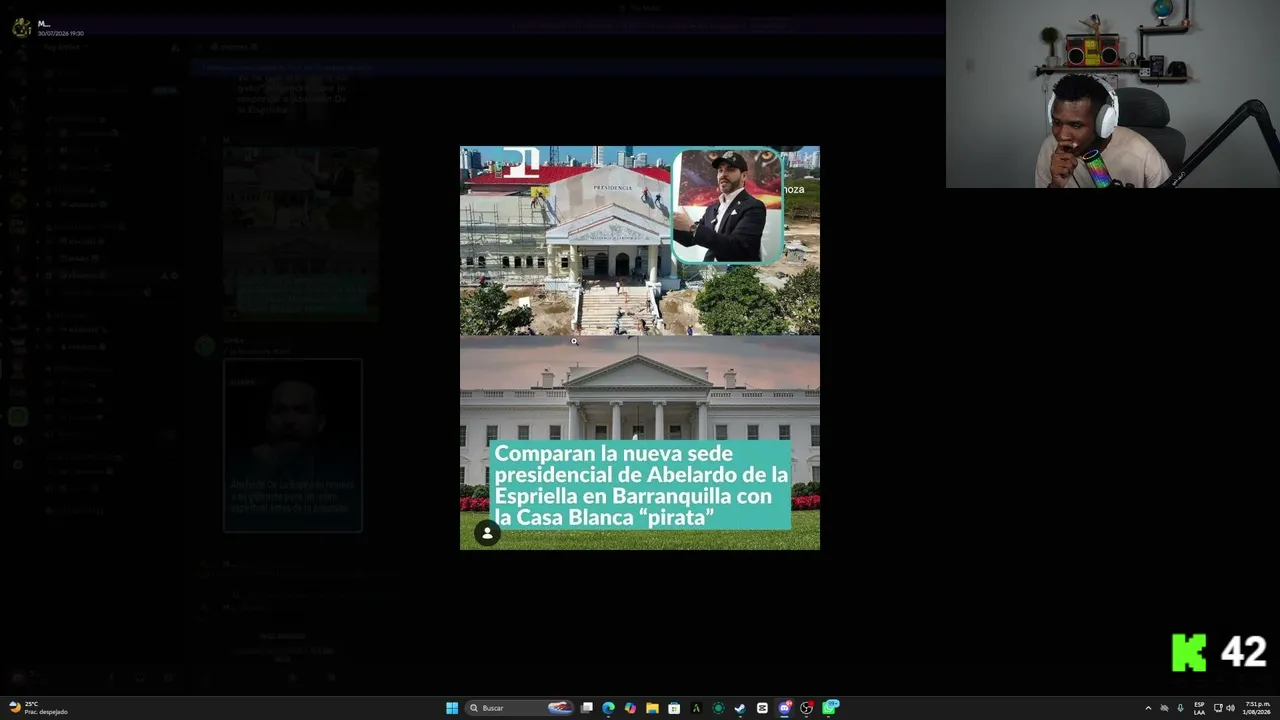
Task: Open the 25°C weather widget
Action: pyautogui.click(x=38, y=708)
